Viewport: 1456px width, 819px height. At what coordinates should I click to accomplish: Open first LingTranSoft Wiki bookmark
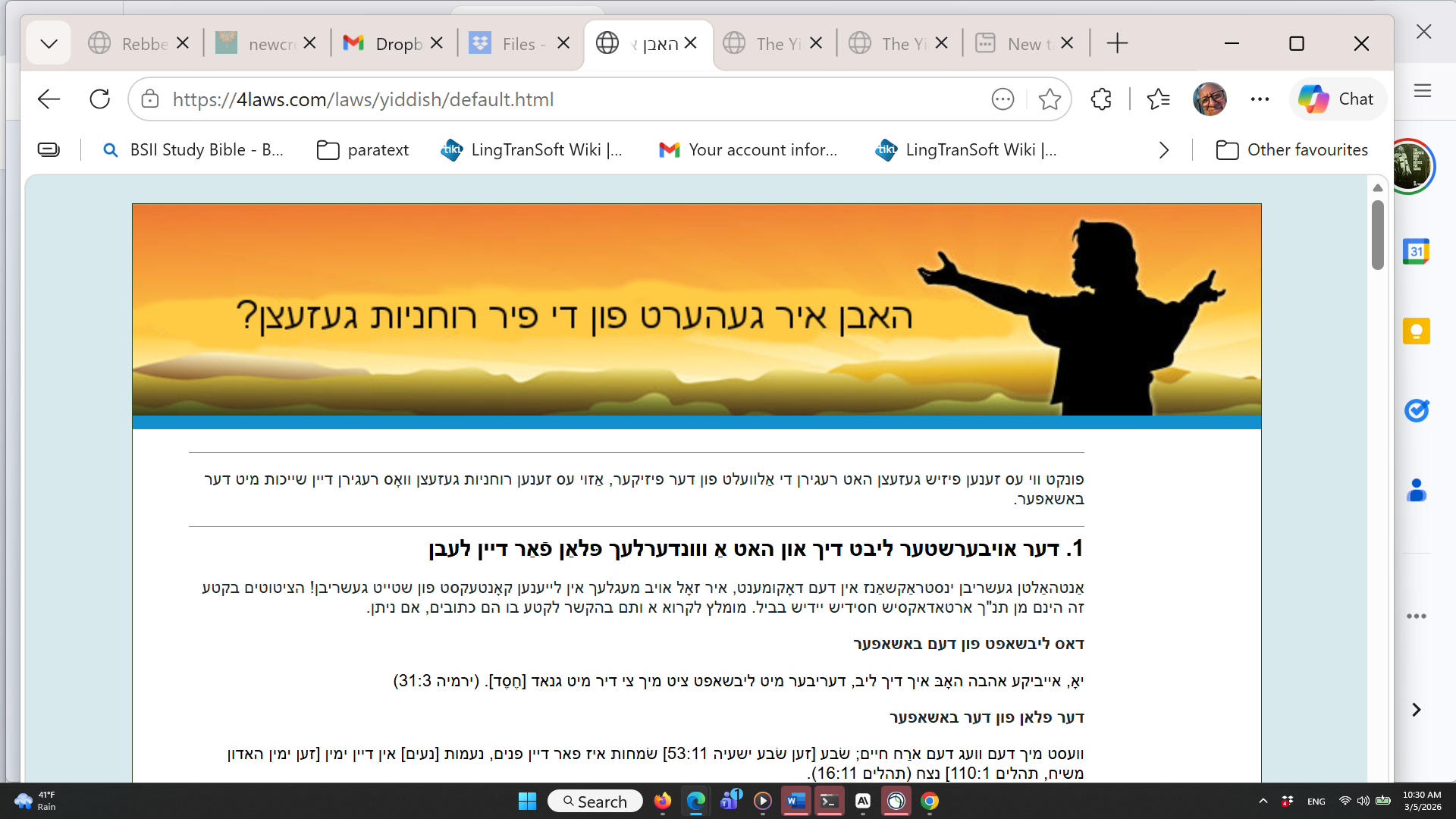click(x=531, y=150)
